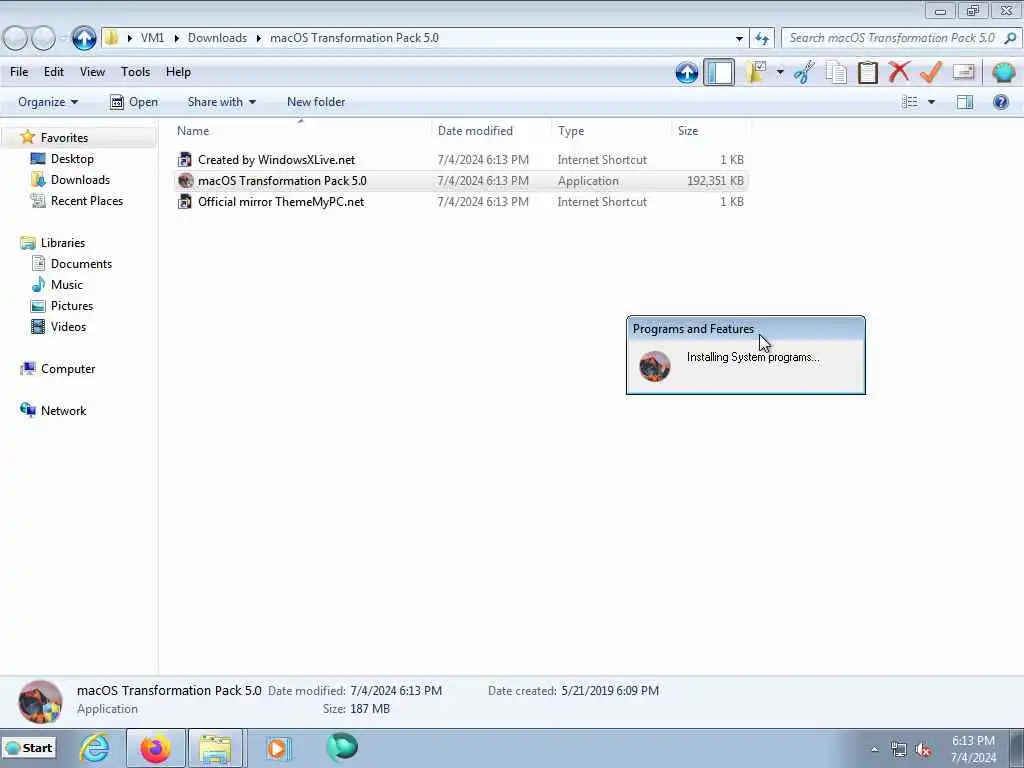This screenshot has height=768, width=1024.
Task: Click VM1 in the address breadcrumb
Action: coord(152,38)
